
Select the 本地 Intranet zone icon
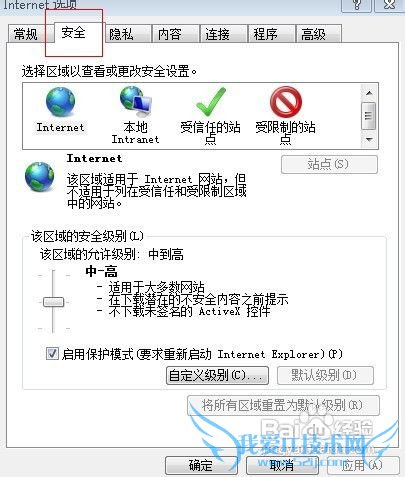point(136,101)
